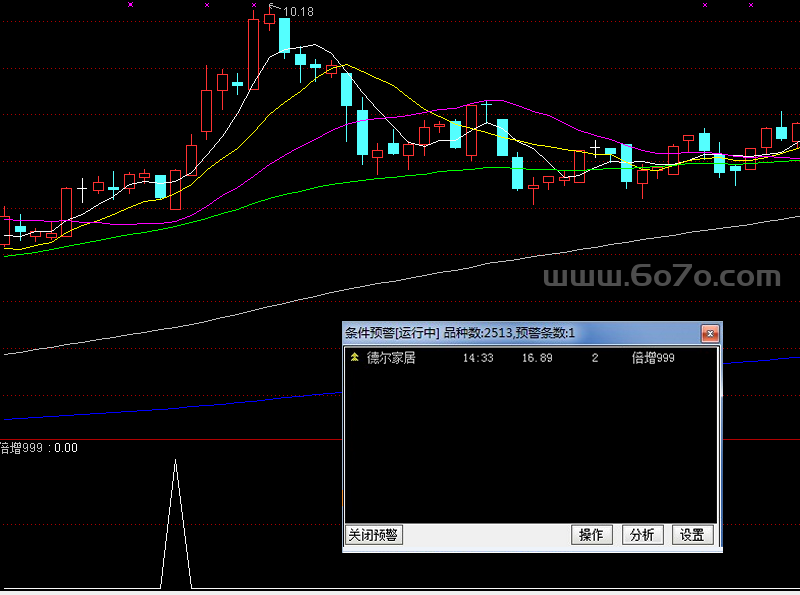Click the 条件预警[运行中] dialog title bar
Viewport: 800px width, 595px height.
[500, 333]
